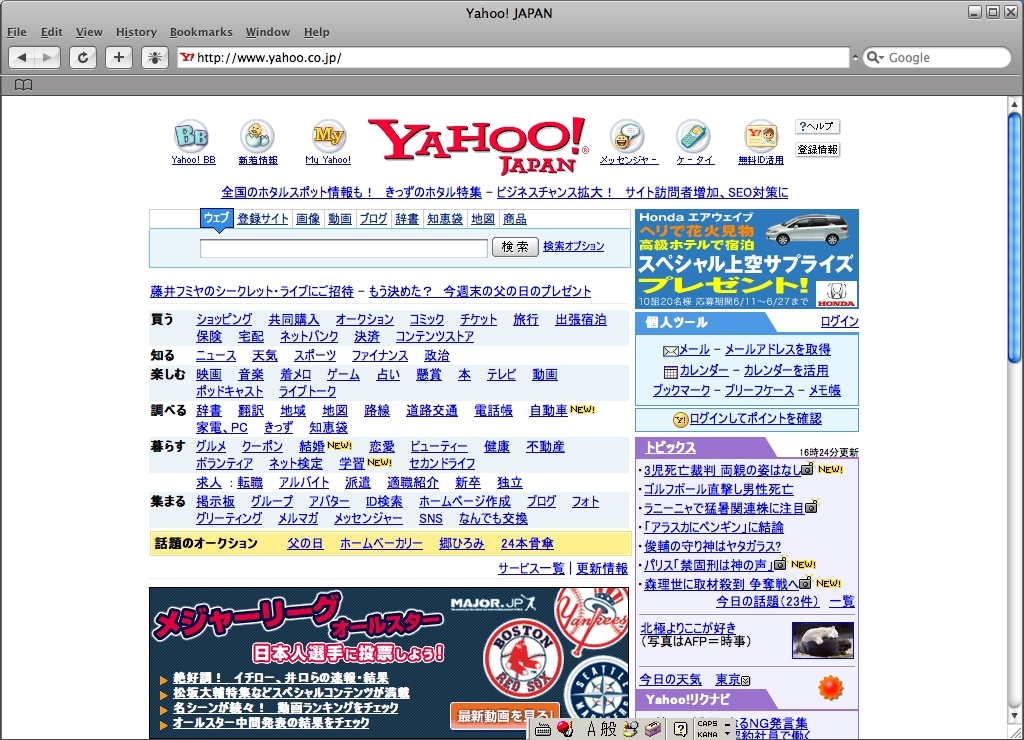
Task: Click the Yahoo! BB icon
Action: coord(191,136)
